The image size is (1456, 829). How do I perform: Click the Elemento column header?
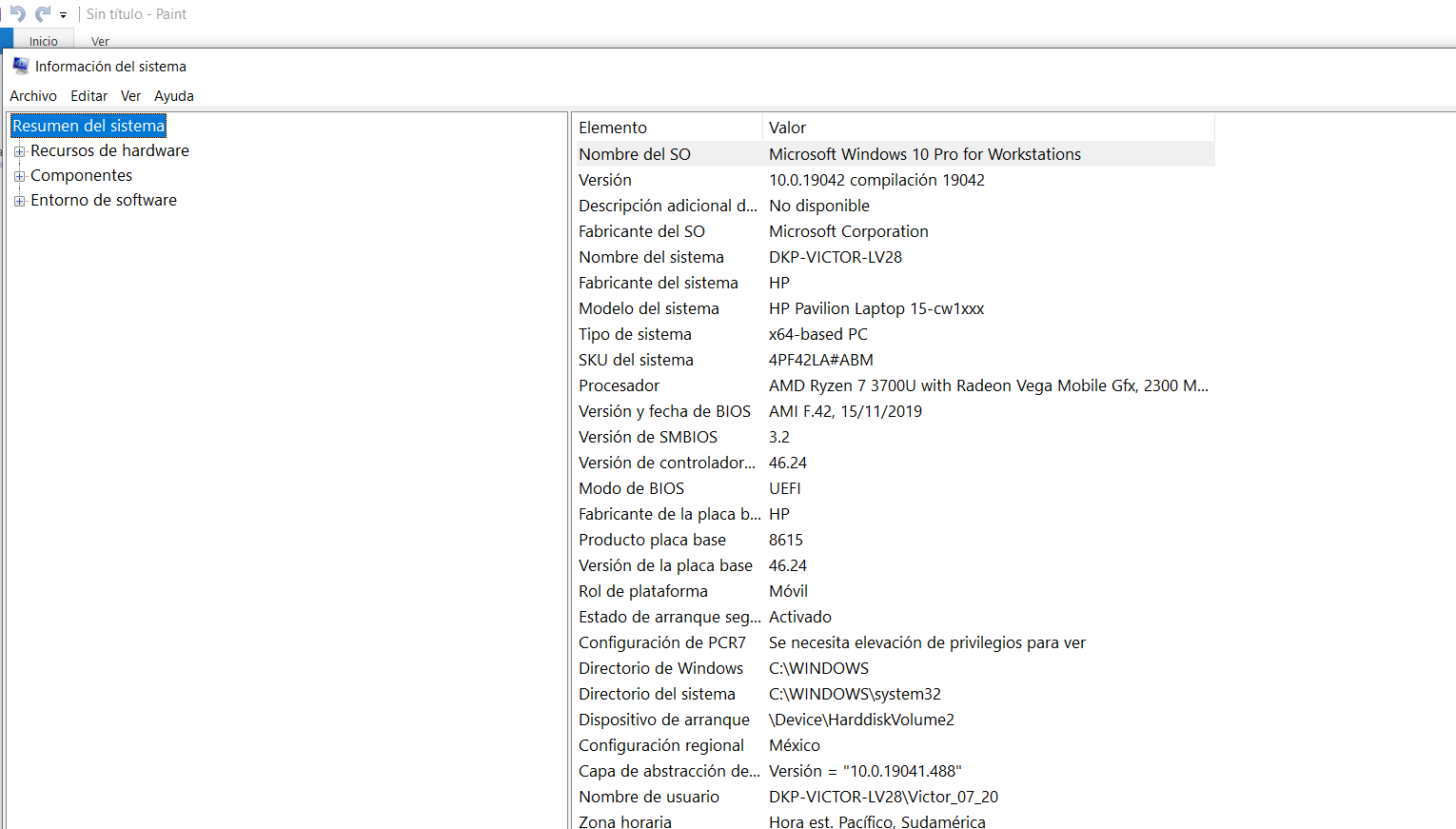point(667,128)
